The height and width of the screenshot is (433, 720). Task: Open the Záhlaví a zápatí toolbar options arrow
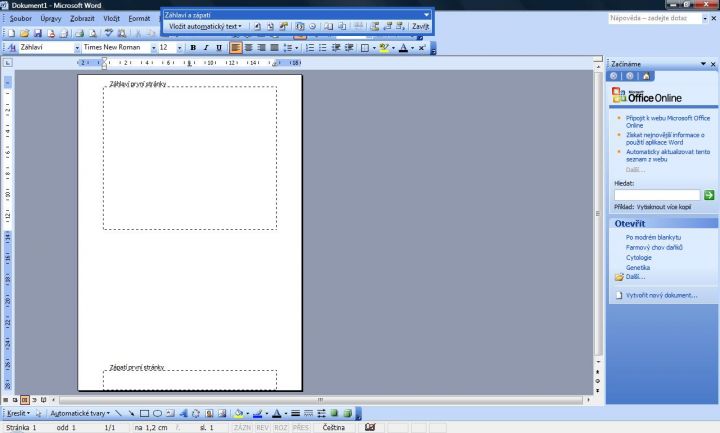pos(426,15)
